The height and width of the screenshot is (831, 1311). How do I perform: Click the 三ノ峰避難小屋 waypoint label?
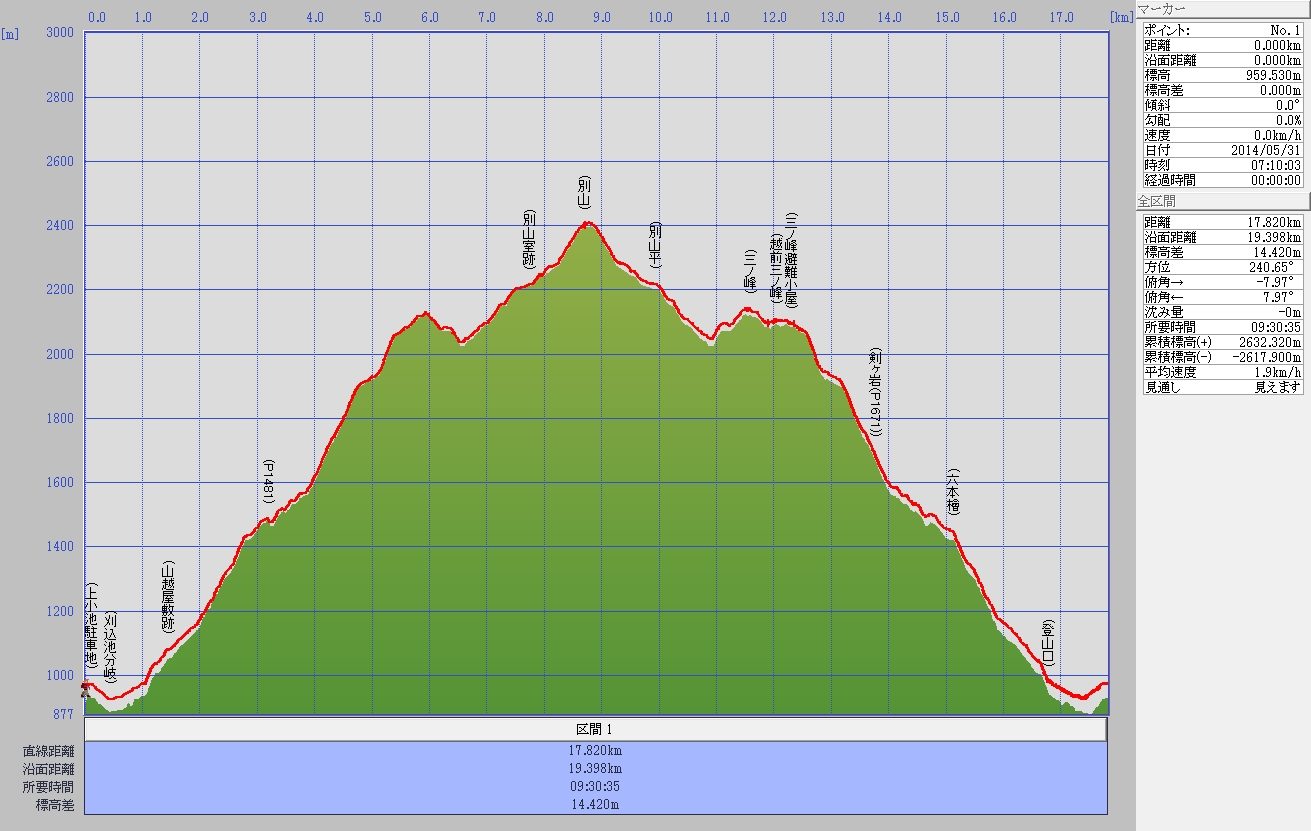click(791, 260)
